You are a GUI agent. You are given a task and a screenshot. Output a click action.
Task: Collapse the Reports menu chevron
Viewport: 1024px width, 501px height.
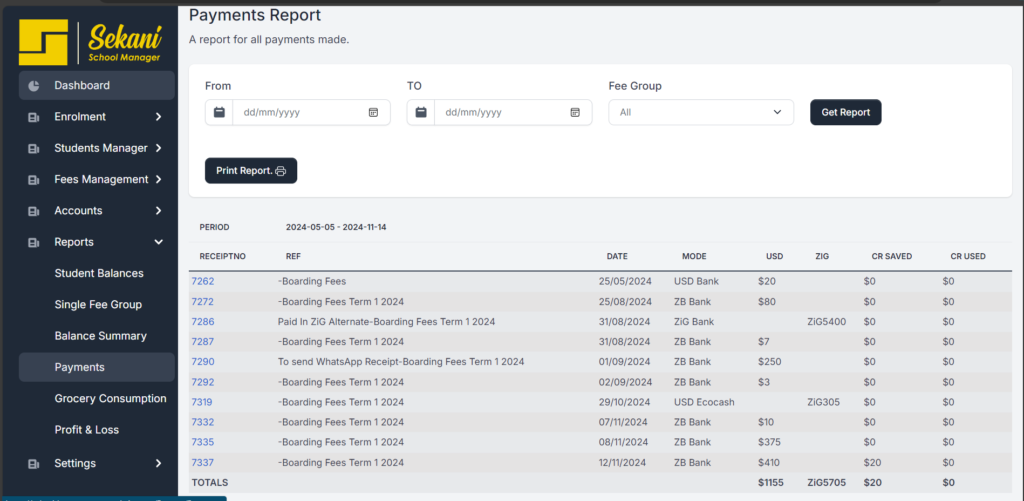(158, 242)
